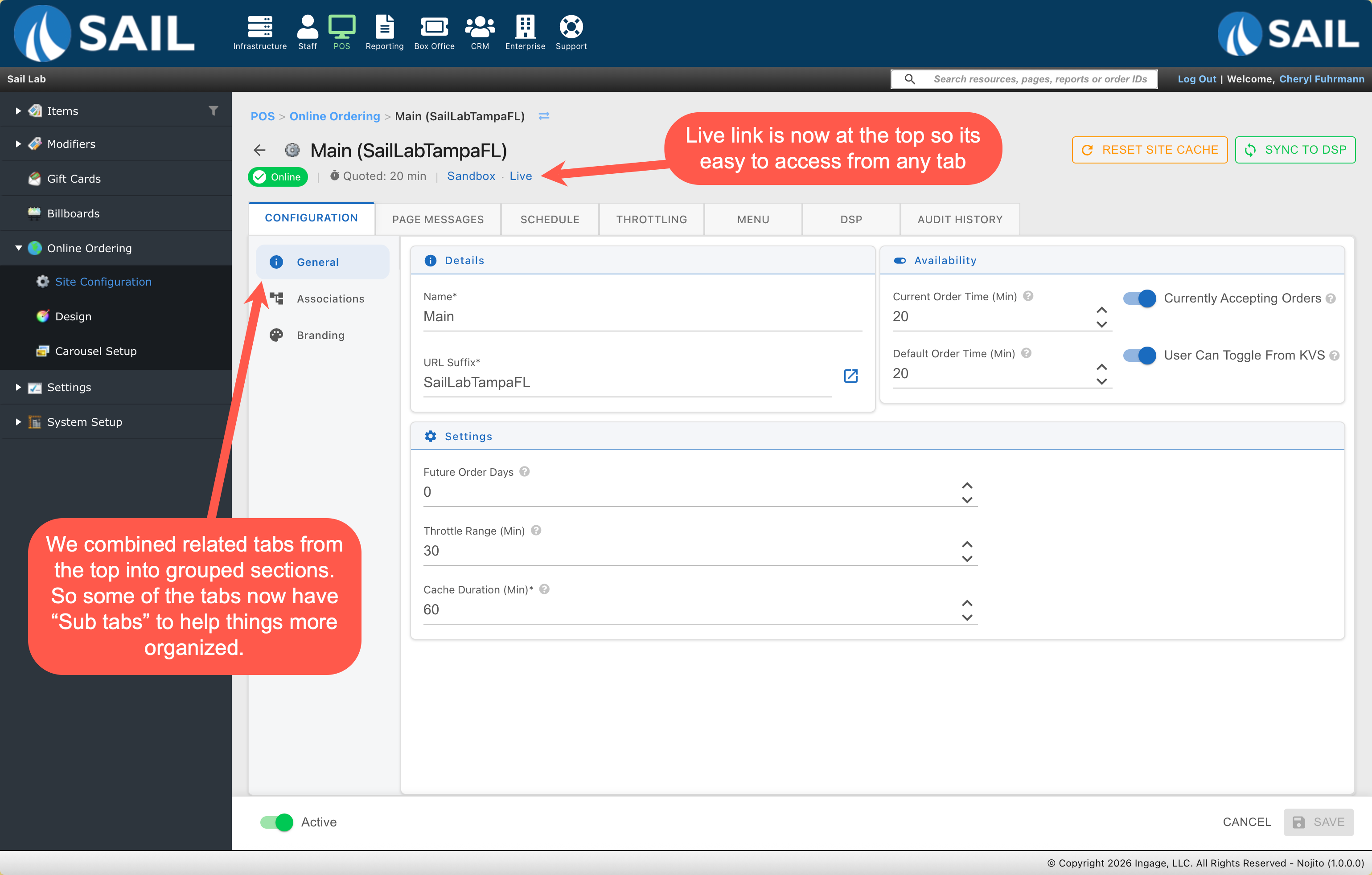Switch to the Throttling tab

click(x=651, y=219)
